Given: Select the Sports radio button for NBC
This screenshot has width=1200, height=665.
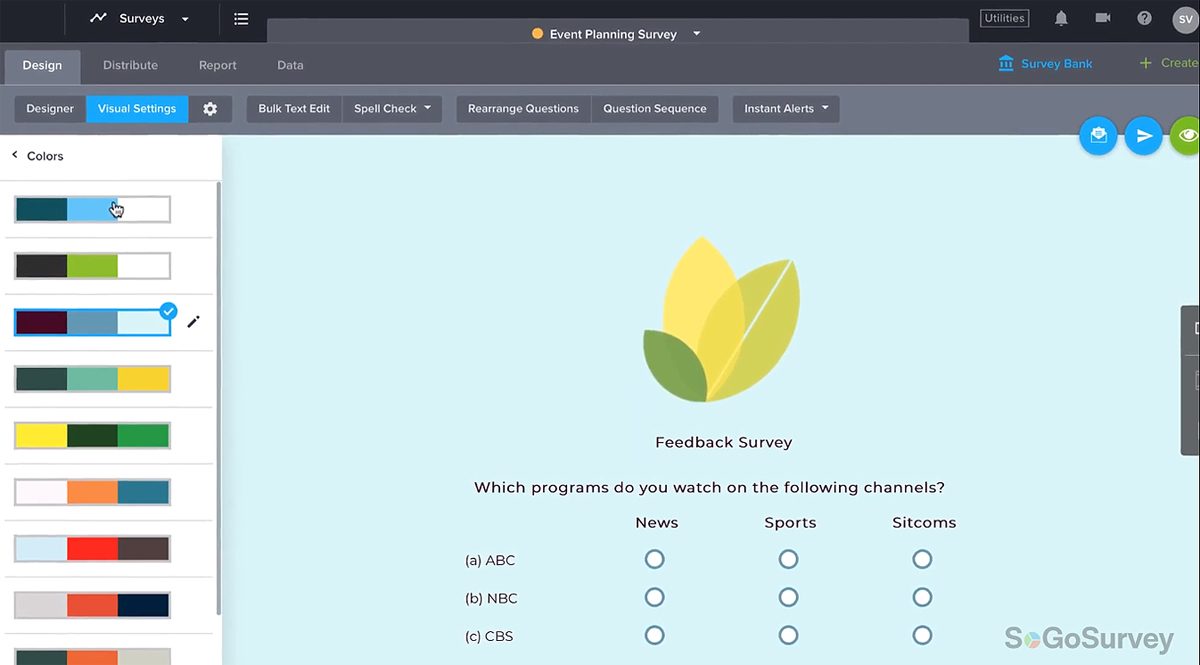Looking at the screenshot, I should (788, 597).
